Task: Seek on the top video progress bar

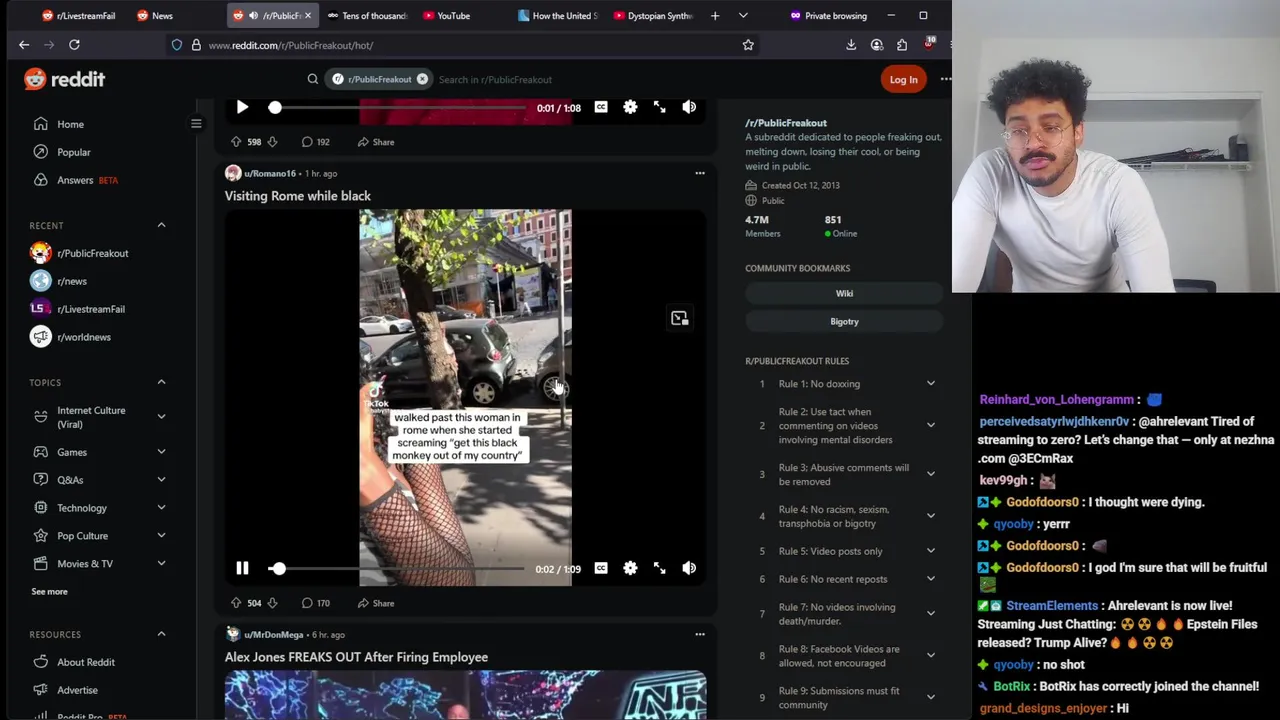Action: [x=397, y=107]
